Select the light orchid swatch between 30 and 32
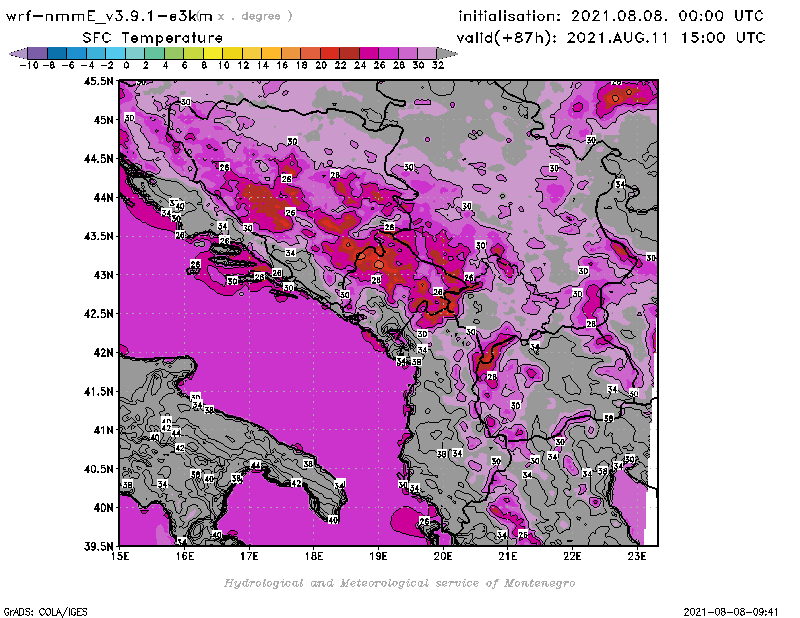Image resolution: width=800 pixels, height=618 pixels. pyautogui.click(x=427, y=53)
